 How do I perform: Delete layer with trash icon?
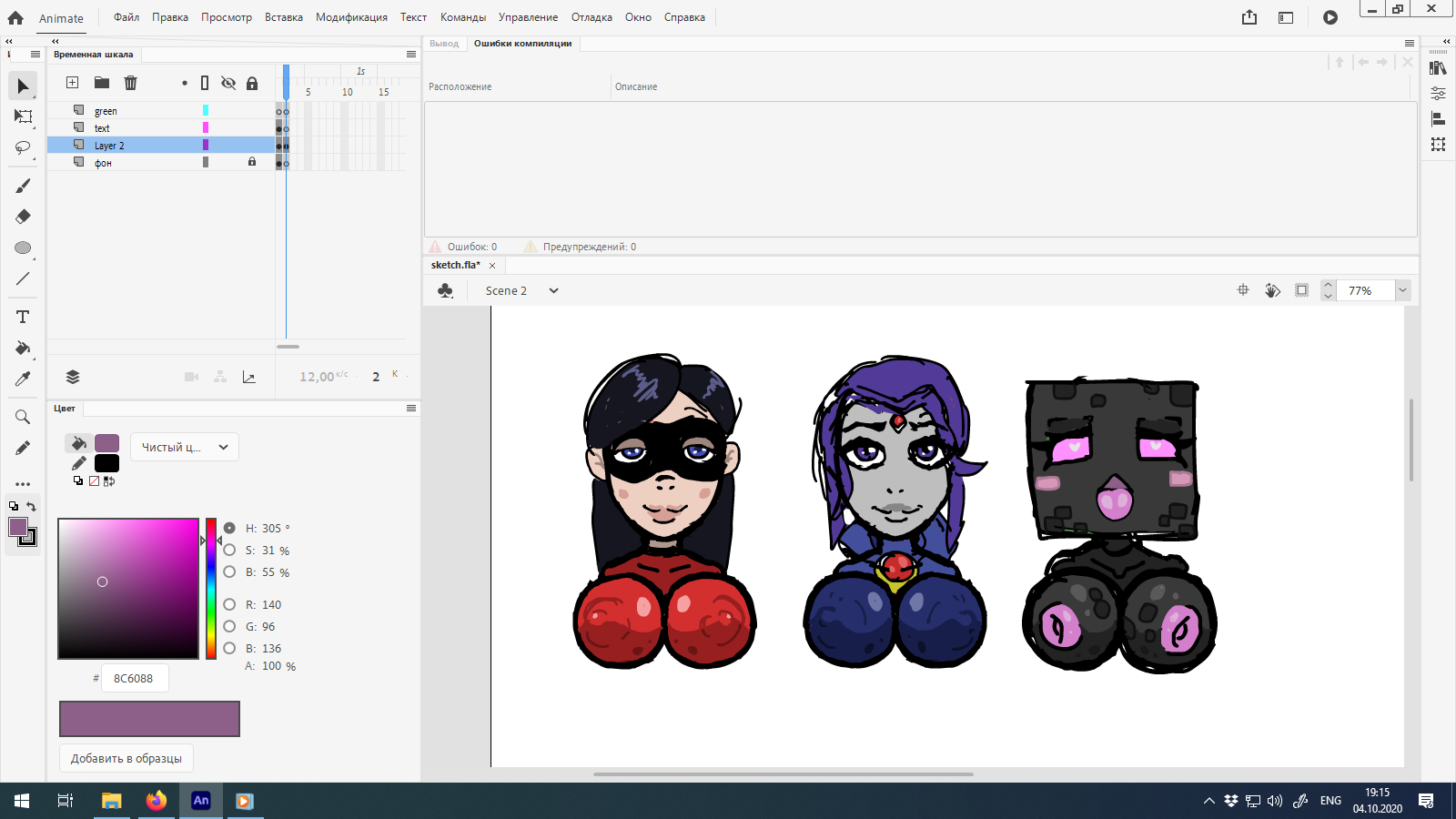coord(131,83)
